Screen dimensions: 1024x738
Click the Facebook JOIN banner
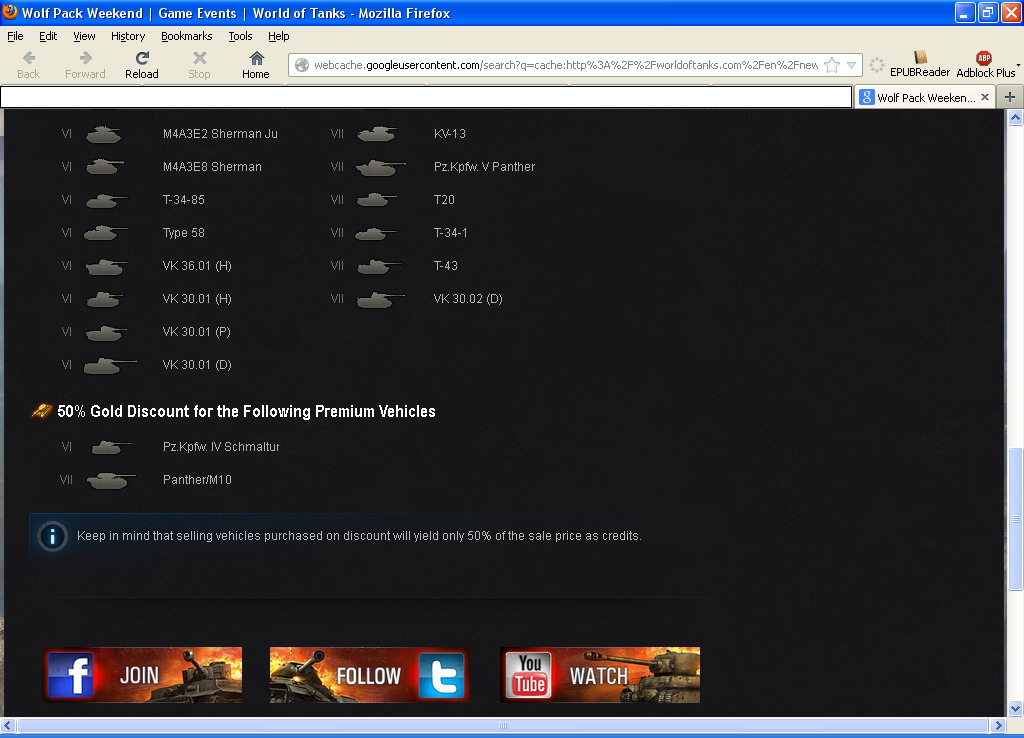point(142,675)
